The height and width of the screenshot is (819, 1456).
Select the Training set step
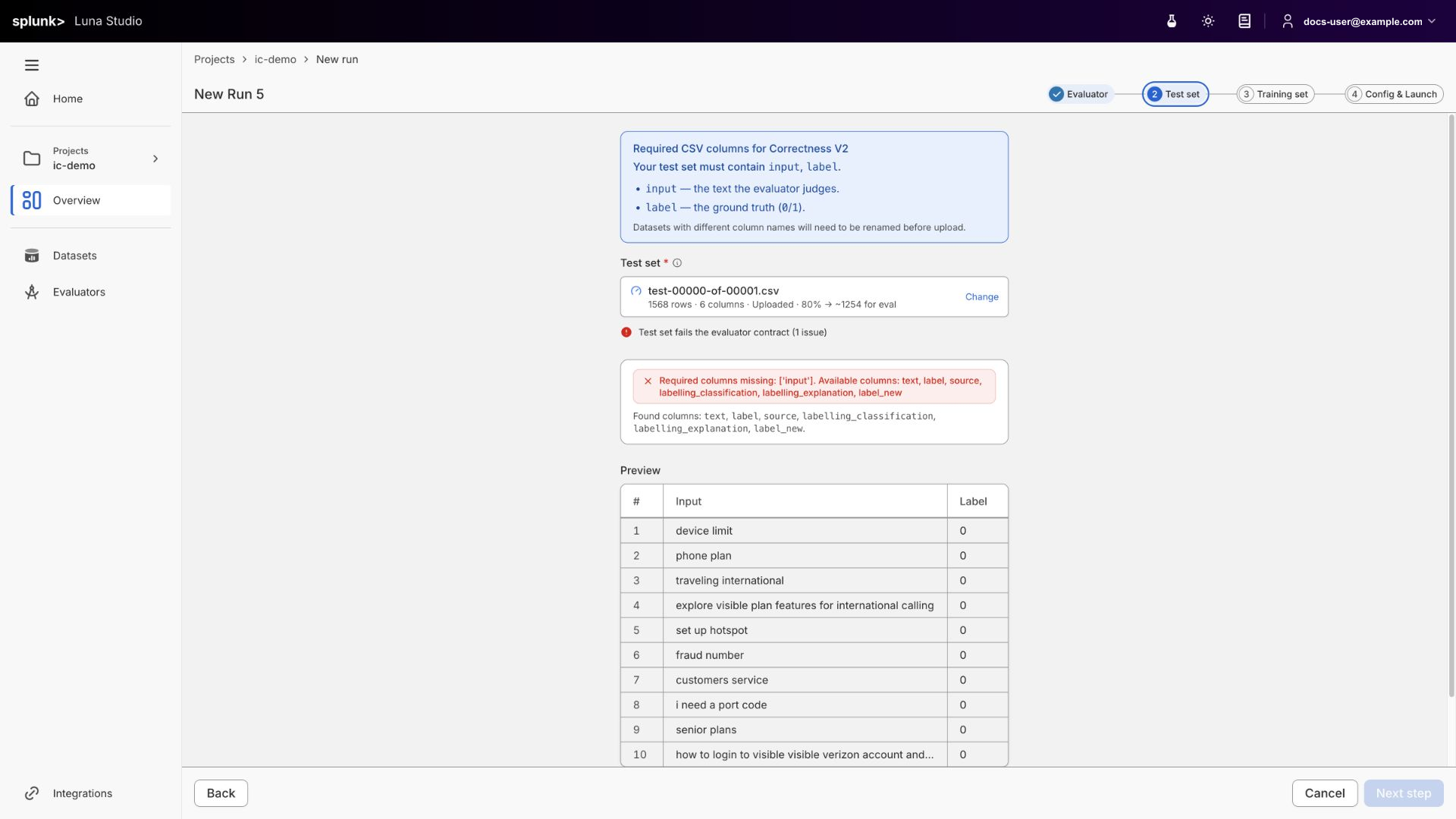[1275, 94]
